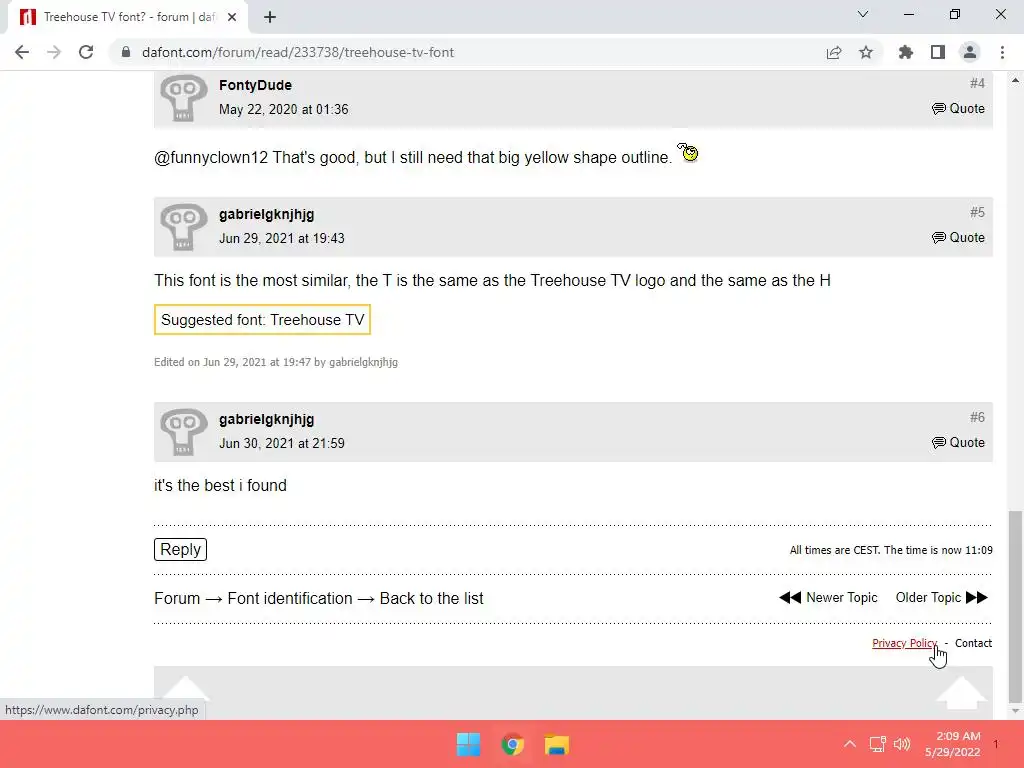Open Suggested font: Treehouse TV box
Screen dimensions: 1024x768
[x=263, y=319]
